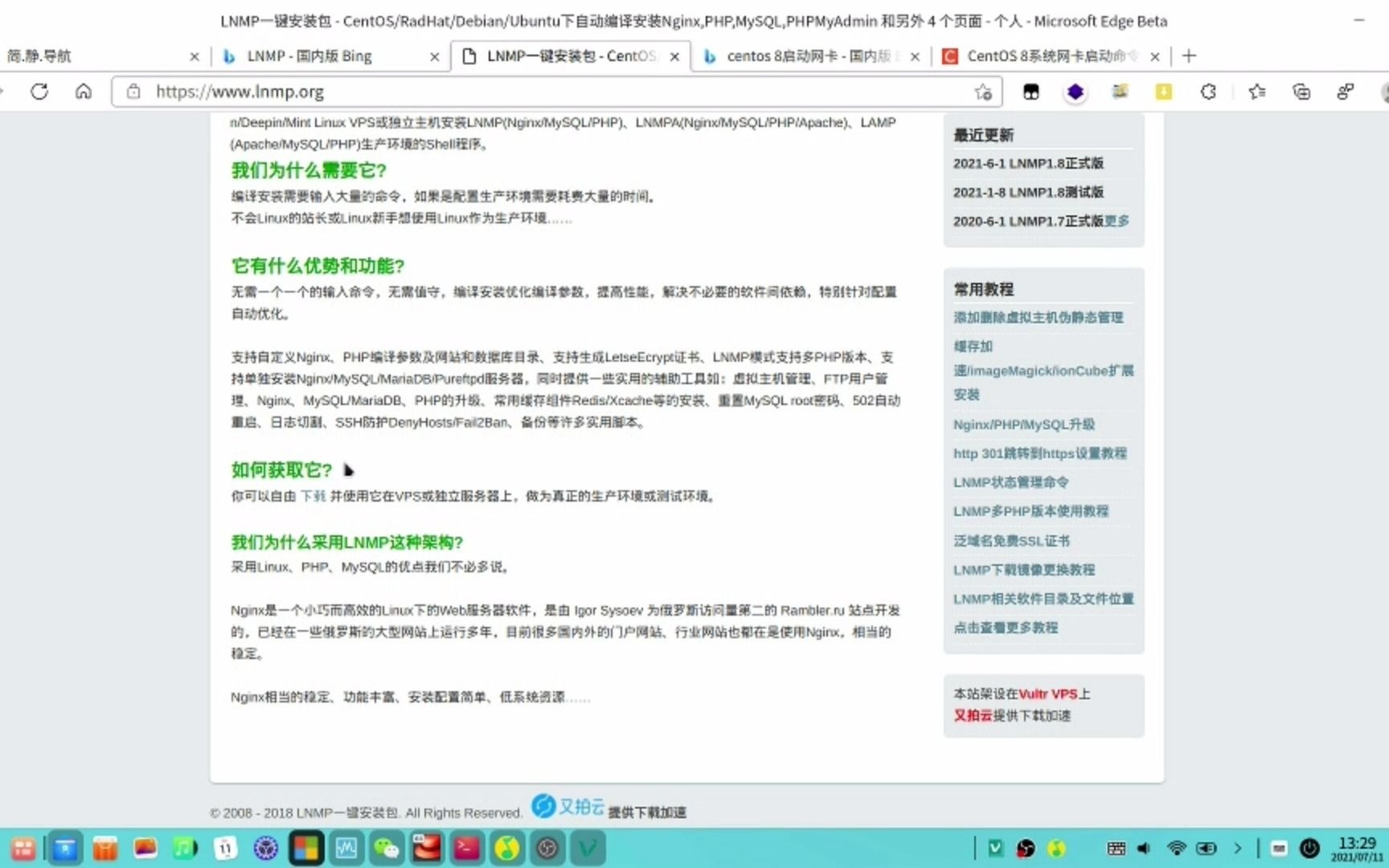Open LNMP多PHP版本使用教程 link
The width and height of the screenshot is (1389, 868).
click(x=1030, y=511)
